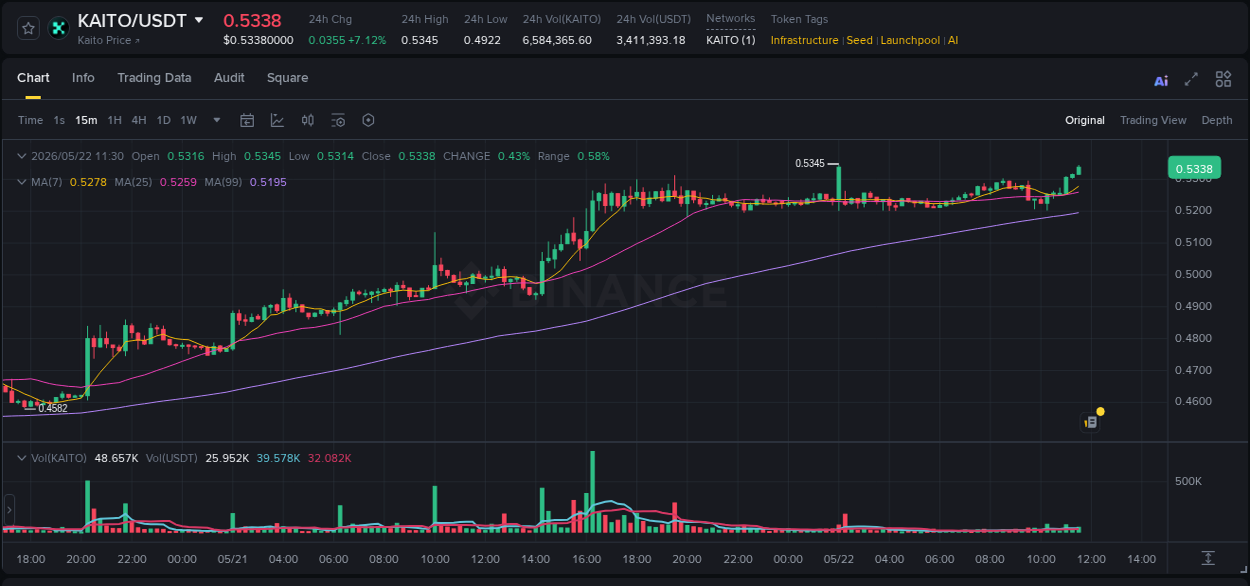The height and width of the screenshot is (586, 1250).
Task: Open the technical indicators icon
Action: click(277, 120)
